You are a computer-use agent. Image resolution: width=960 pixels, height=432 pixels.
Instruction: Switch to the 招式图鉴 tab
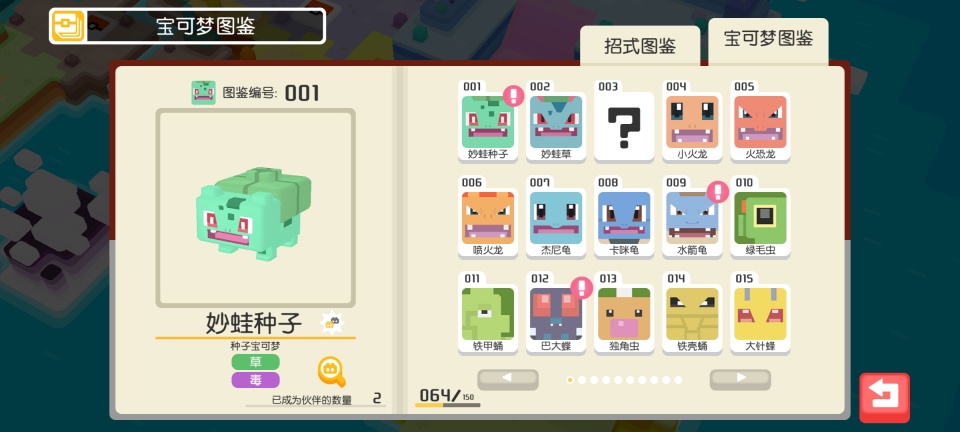tap(640, 46)
